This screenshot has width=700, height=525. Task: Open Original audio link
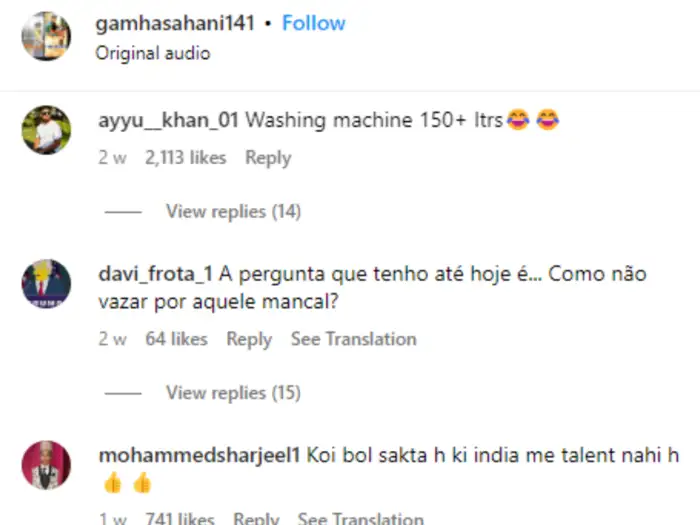[x=153, y=53]
